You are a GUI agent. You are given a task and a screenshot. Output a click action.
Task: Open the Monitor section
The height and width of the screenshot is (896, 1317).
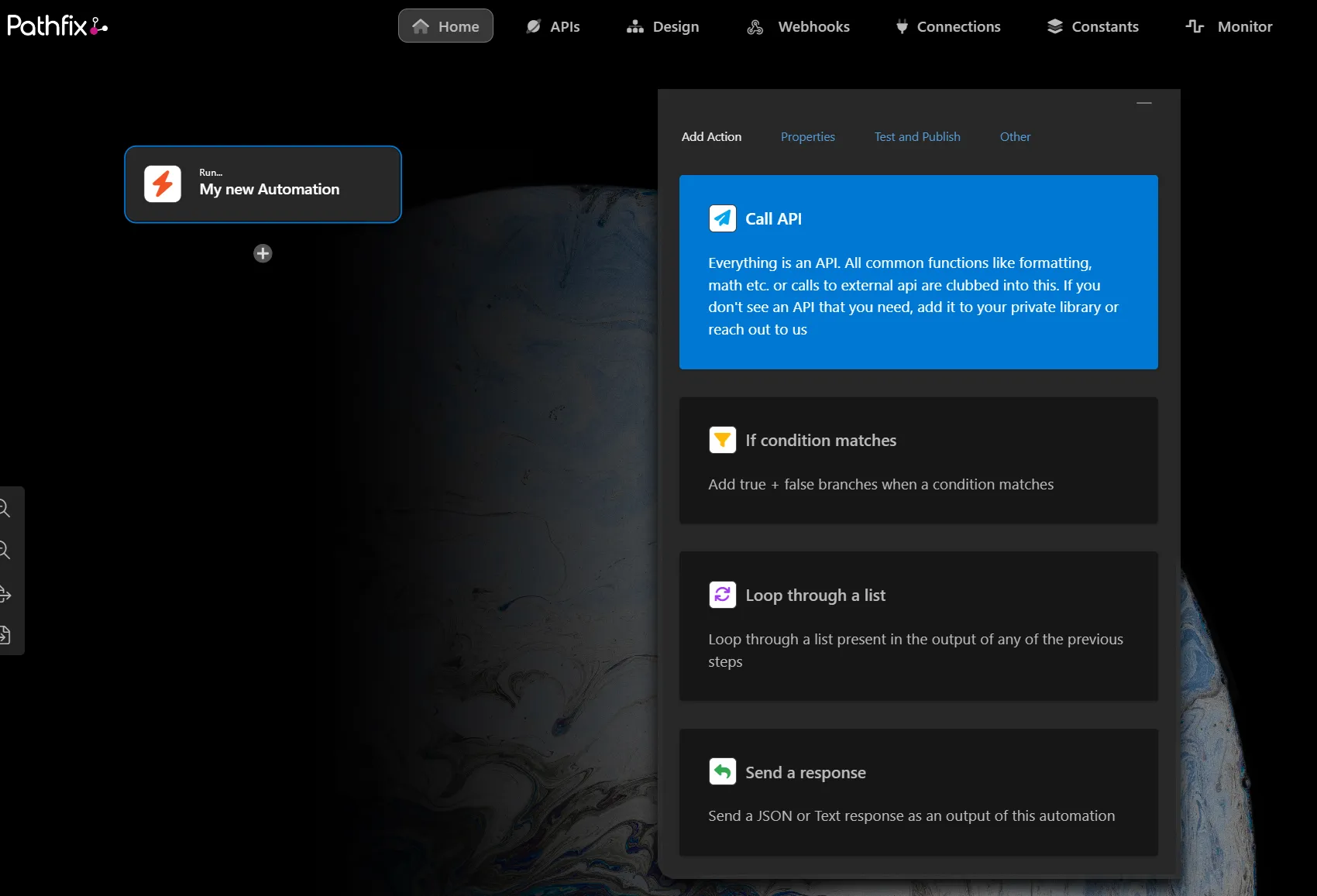click(1229, 26)
